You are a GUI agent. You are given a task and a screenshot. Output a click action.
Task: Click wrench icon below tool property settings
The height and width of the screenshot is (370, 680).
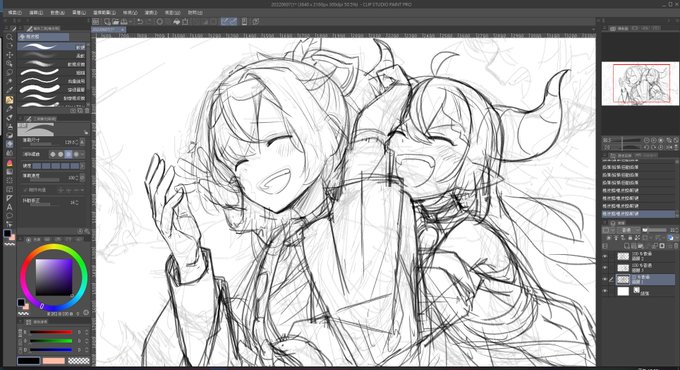click(x=87, y=231)
